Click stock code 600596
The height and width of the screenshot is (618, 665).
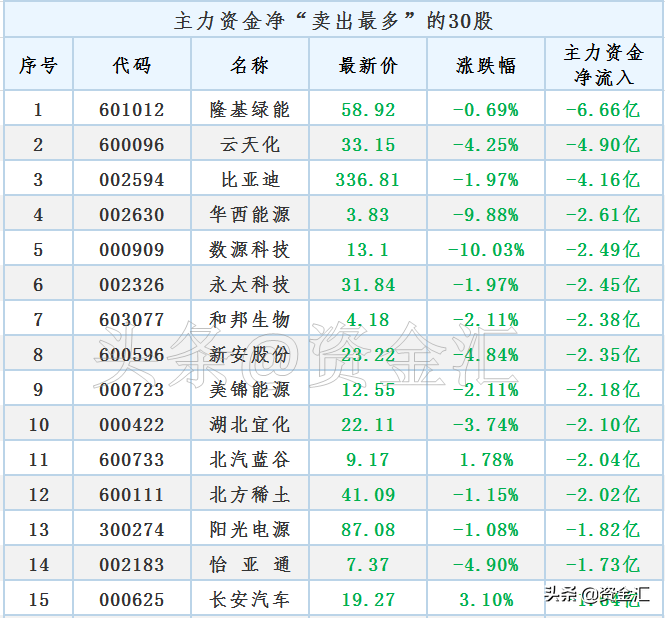pyautogui.click(x=132, y=355)
